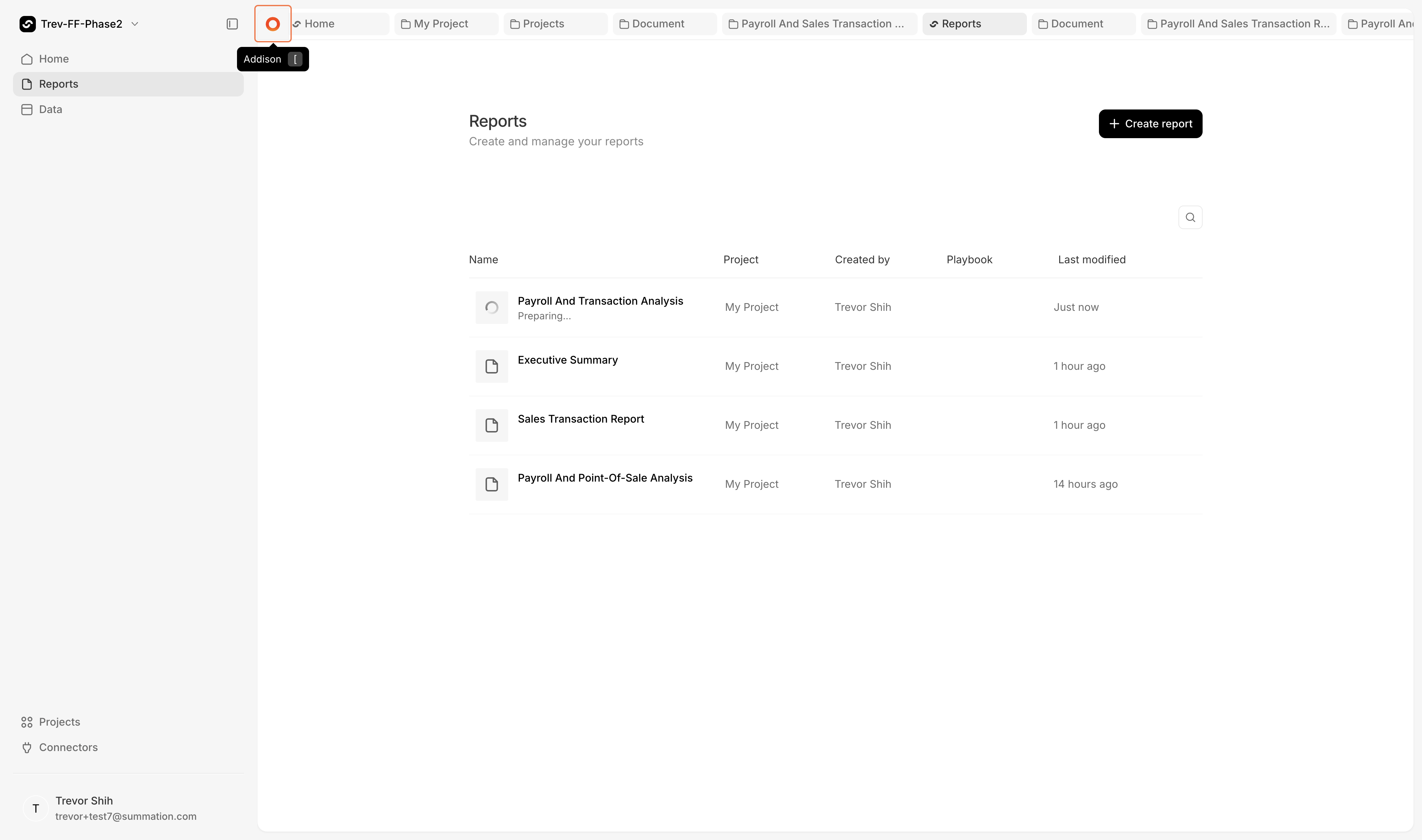Click the Create report button

pyautogui.click(x=1150, y=123)
